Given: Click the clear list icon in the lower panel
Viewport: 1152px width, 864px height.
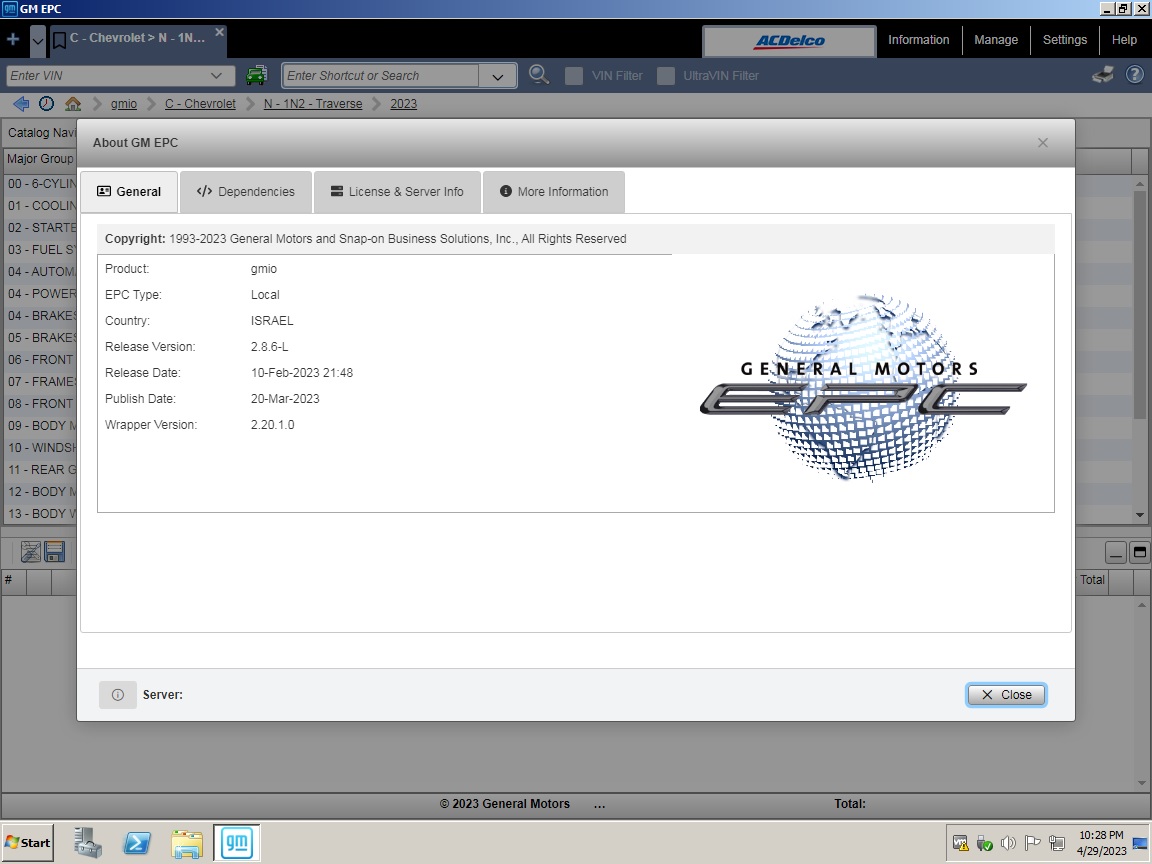Looking at the screenshot, I should click(x=31, y=552).
